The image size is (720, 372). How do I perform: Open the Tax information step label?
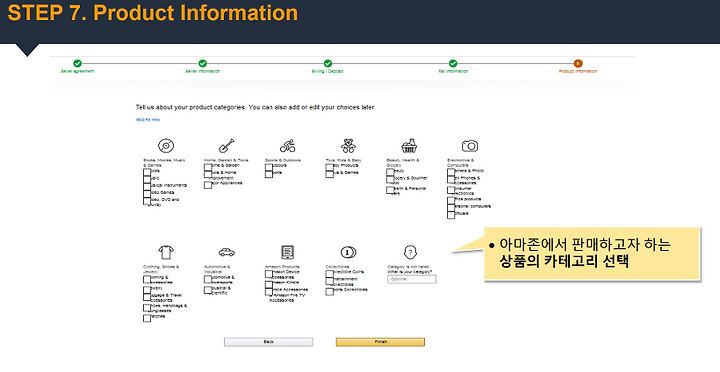click(x=453, y=71)
